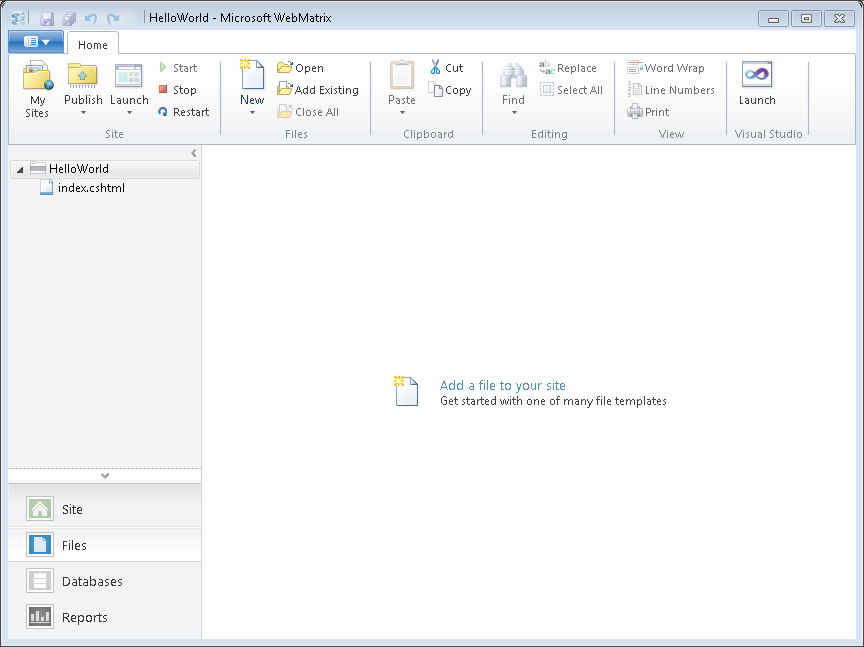Viewport: 864px width, 647px height.
Task: Click the new file icon in center pane
Action: (406, 391)
